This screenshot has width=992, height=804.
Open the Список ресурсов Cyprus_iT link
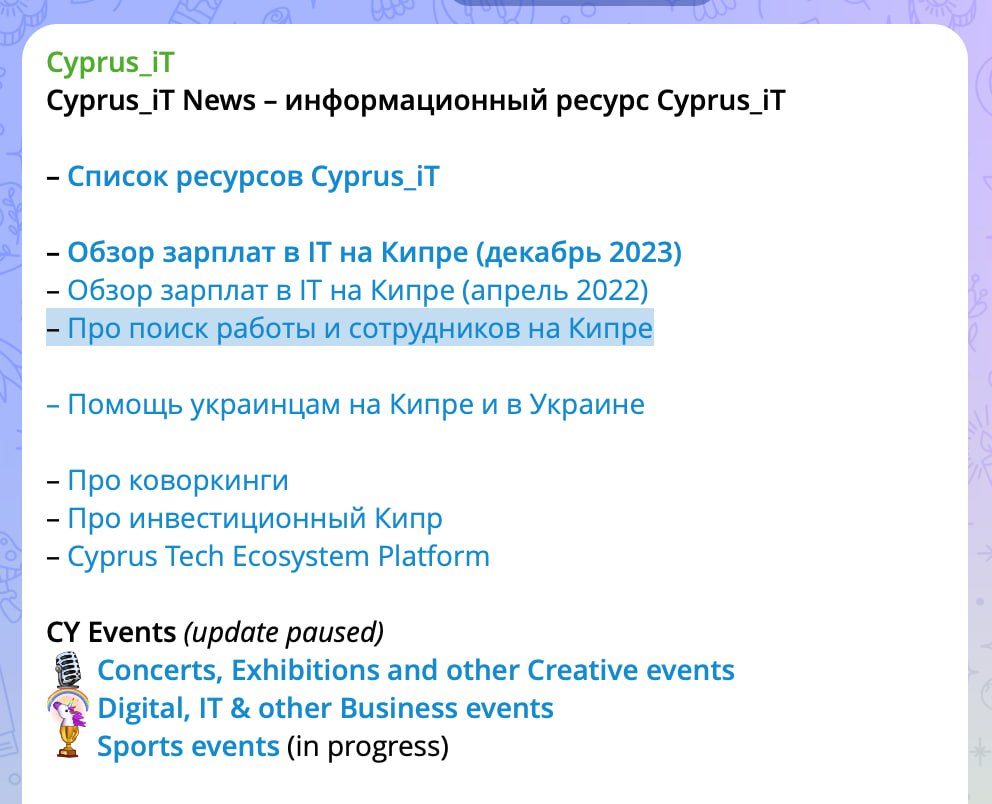[252, 177]
